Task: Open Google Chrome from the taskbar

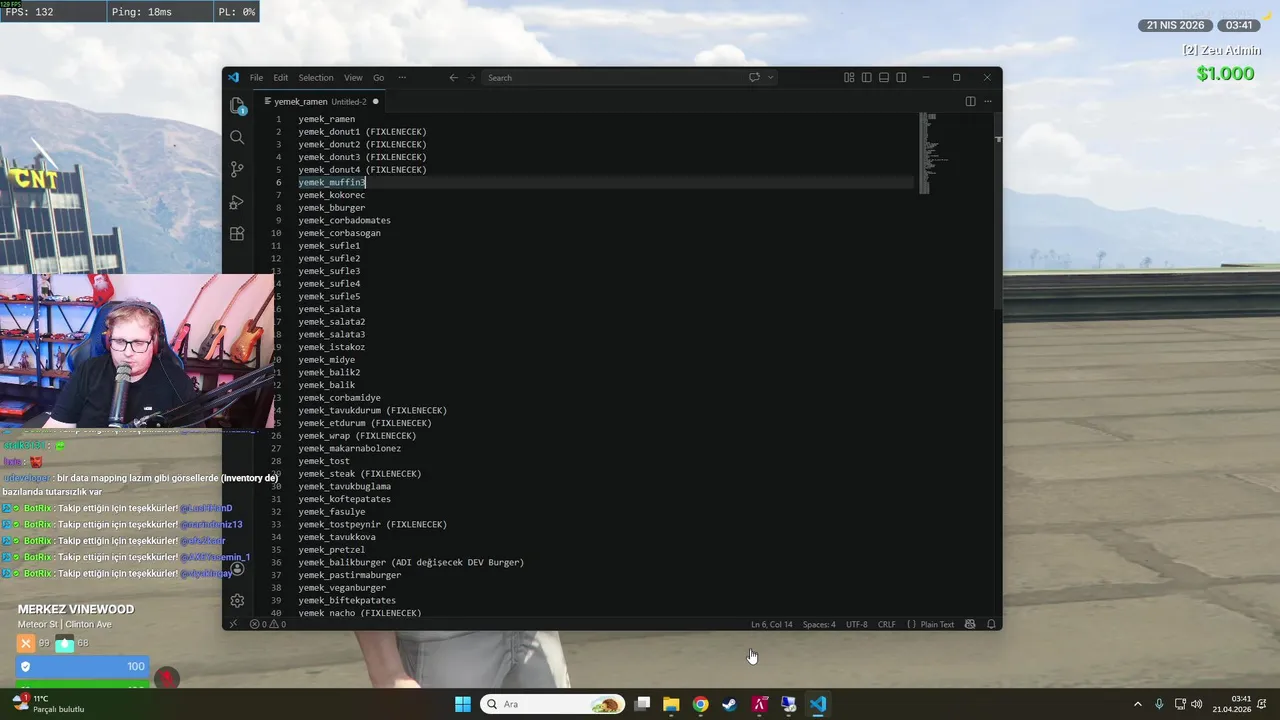Action: click(700, 704)
